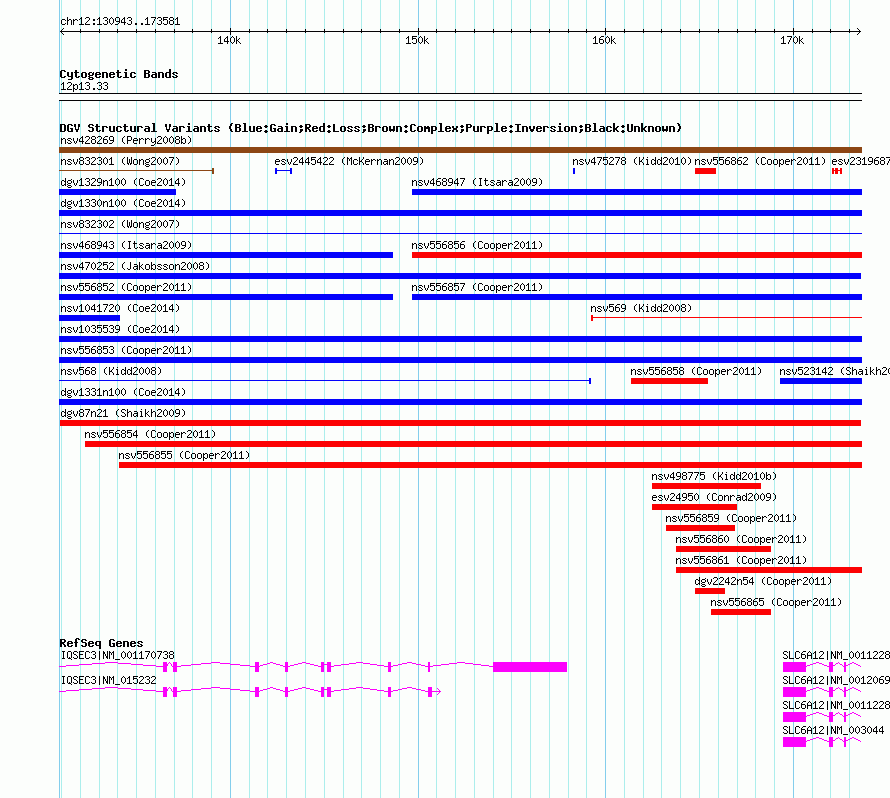Select the thin blue nsv568 line

coord(325,381)
